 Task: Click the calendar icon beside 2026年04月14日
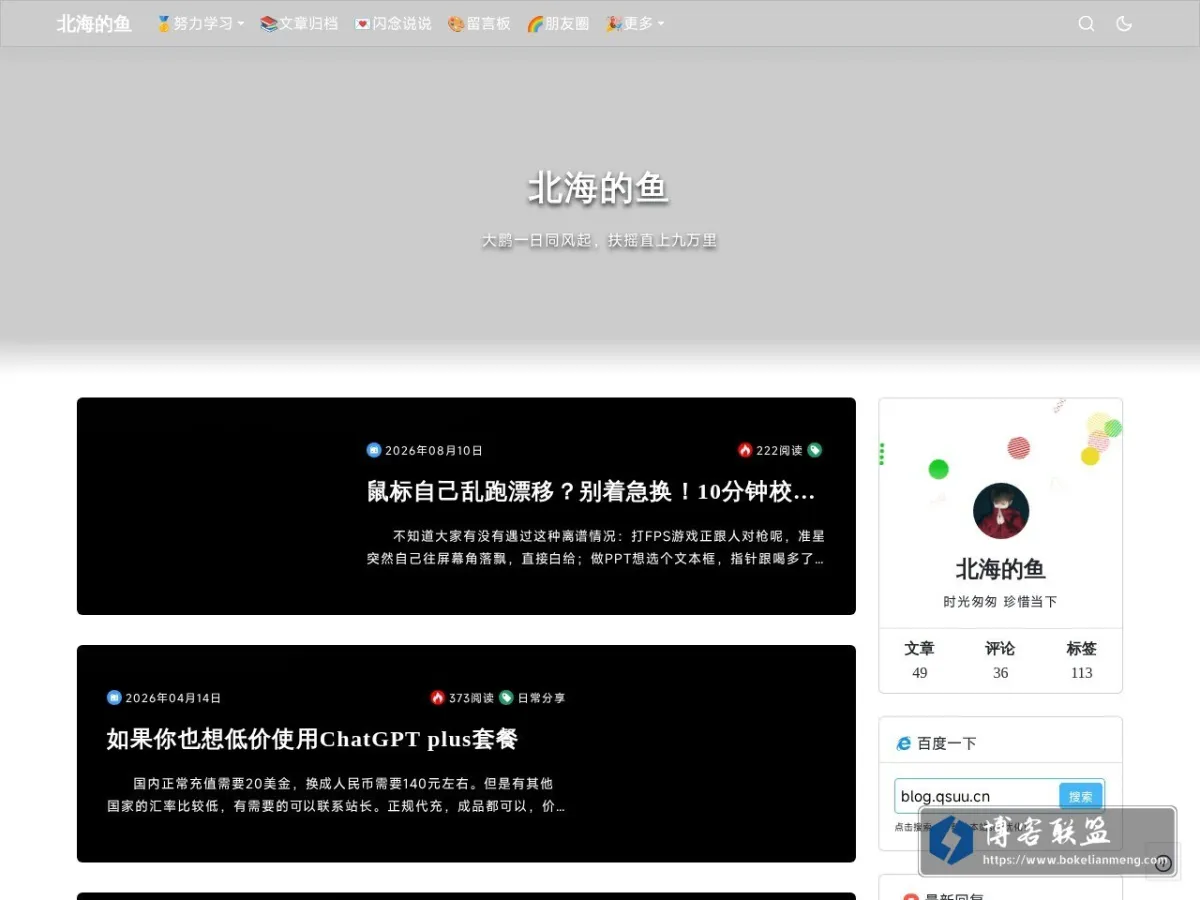click(x=114, y=698)
